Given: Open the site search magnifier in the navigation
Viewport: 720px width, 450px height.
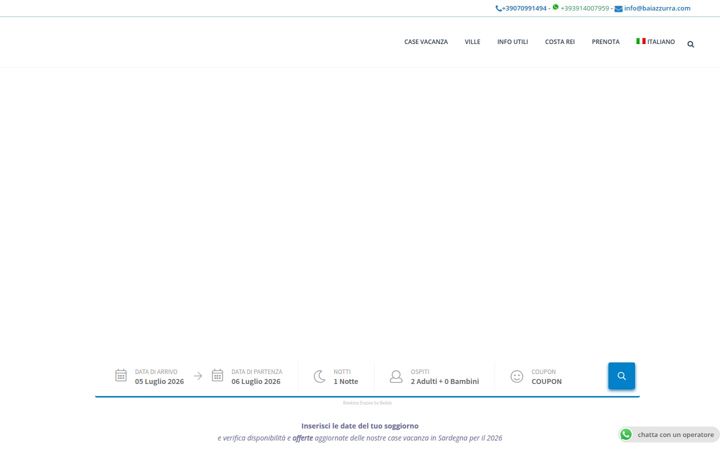Looking at the screenshot, I should (691, 44).
